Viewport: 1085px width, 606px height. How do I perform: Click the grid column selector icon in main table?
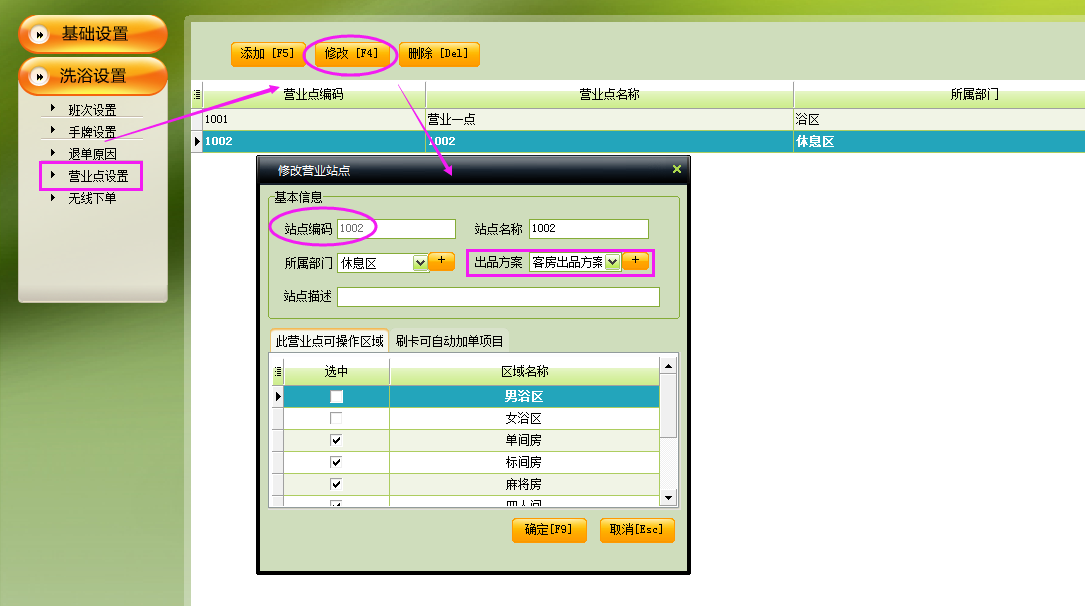tap(196, 94)
